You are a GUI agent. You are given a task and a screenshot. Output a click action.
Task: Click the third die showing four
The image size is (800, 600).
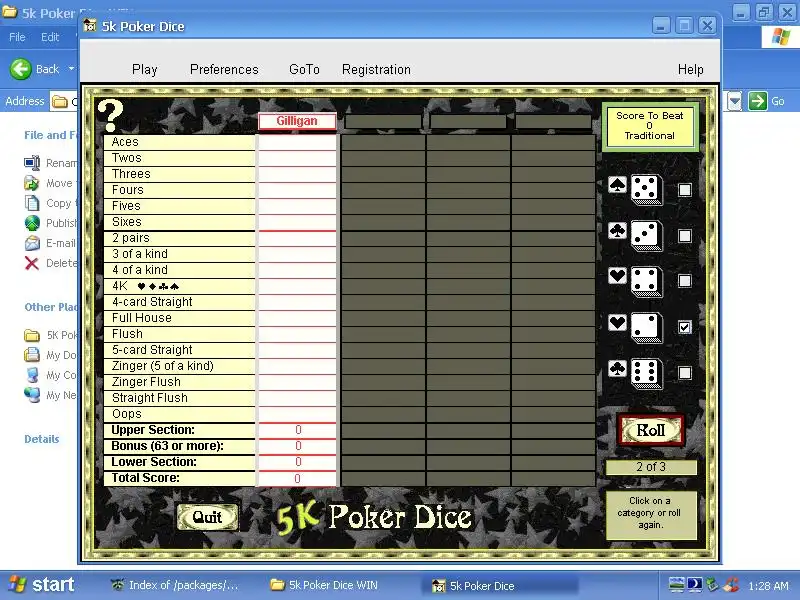click(646, 282)
